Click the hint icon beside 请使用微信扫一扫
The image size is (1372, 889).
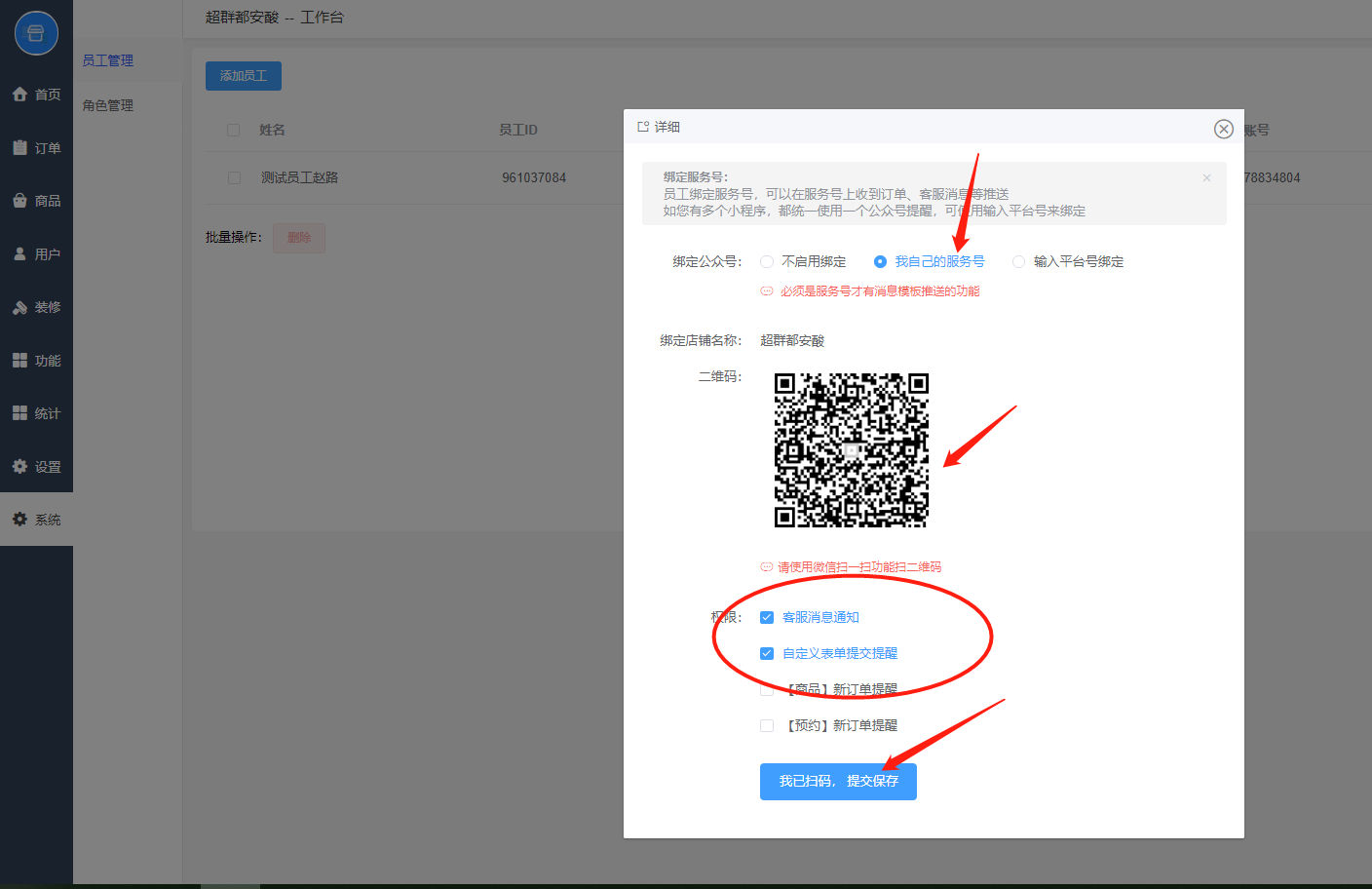[x=767, y=566]
